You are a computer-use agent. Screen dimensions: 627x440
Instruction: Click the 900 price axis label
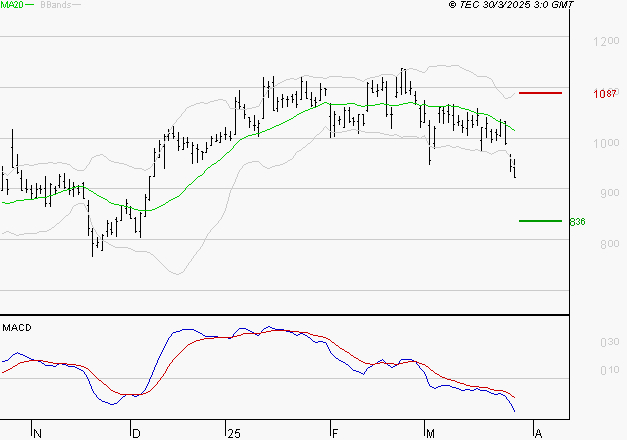(609, 193)
